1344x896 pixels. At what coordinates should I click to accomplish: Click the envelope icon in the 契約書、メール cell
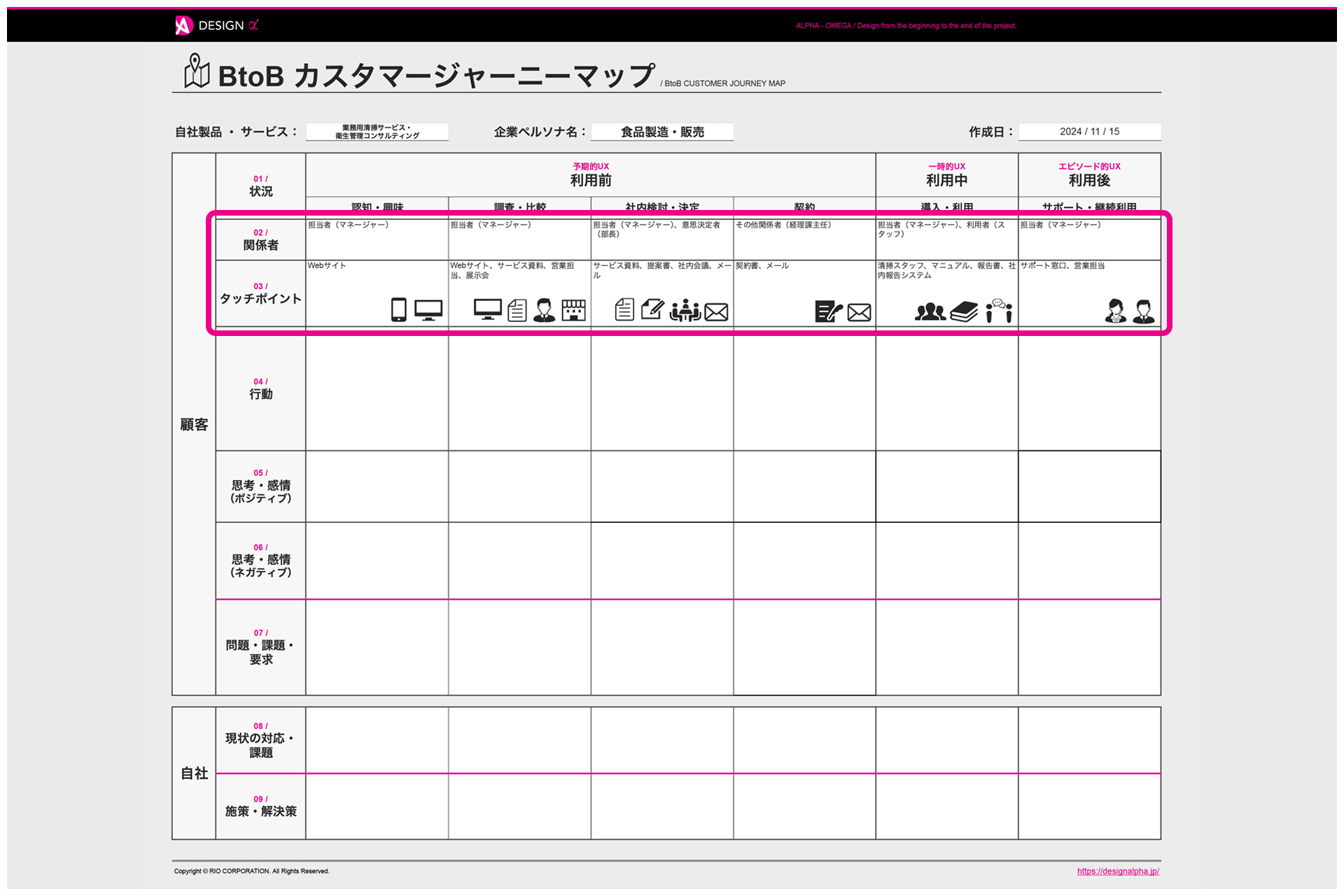859,312
